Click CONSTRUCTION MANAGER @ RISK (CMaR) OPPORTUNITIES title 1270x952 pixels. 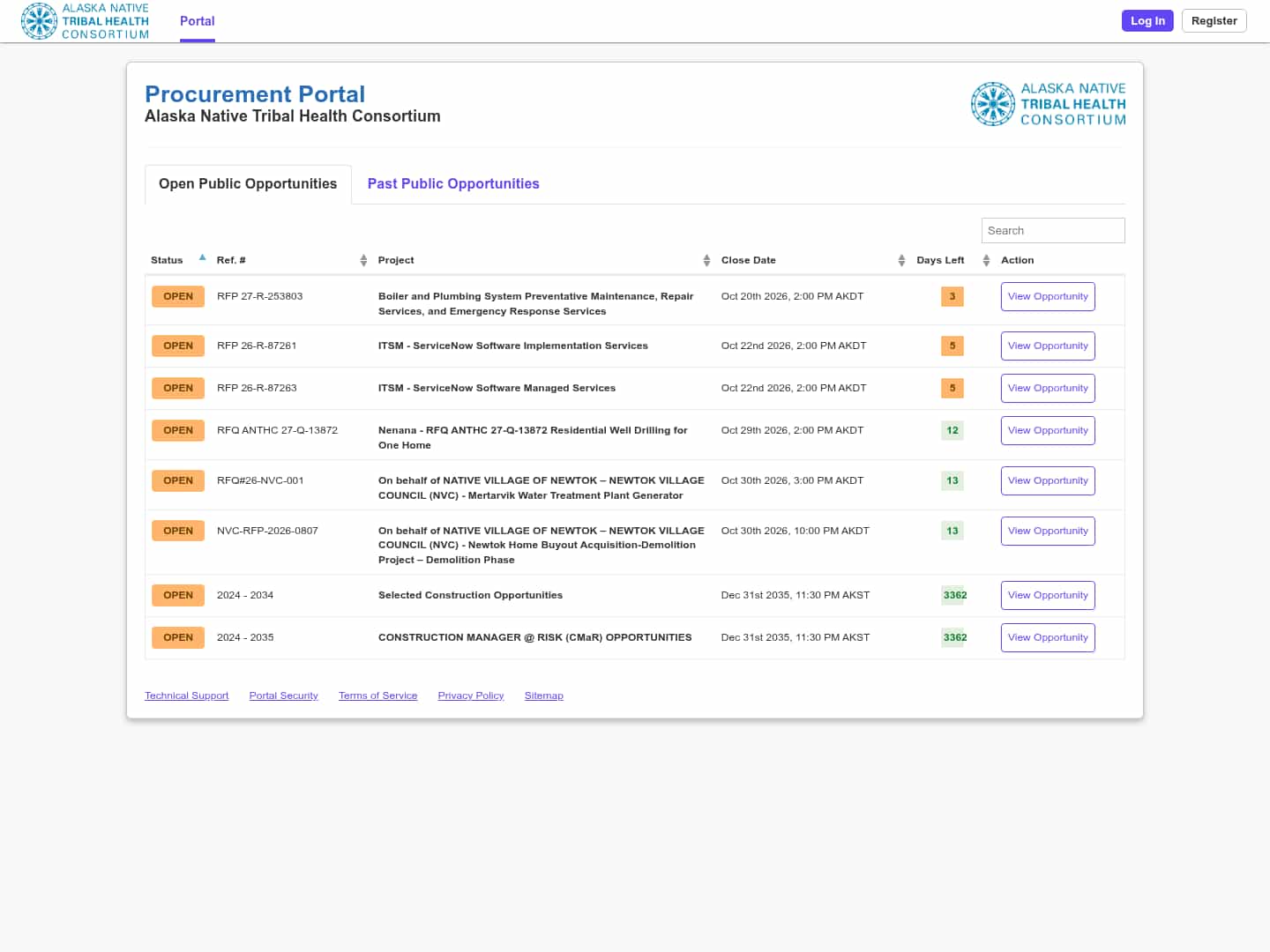pos(535,637)
